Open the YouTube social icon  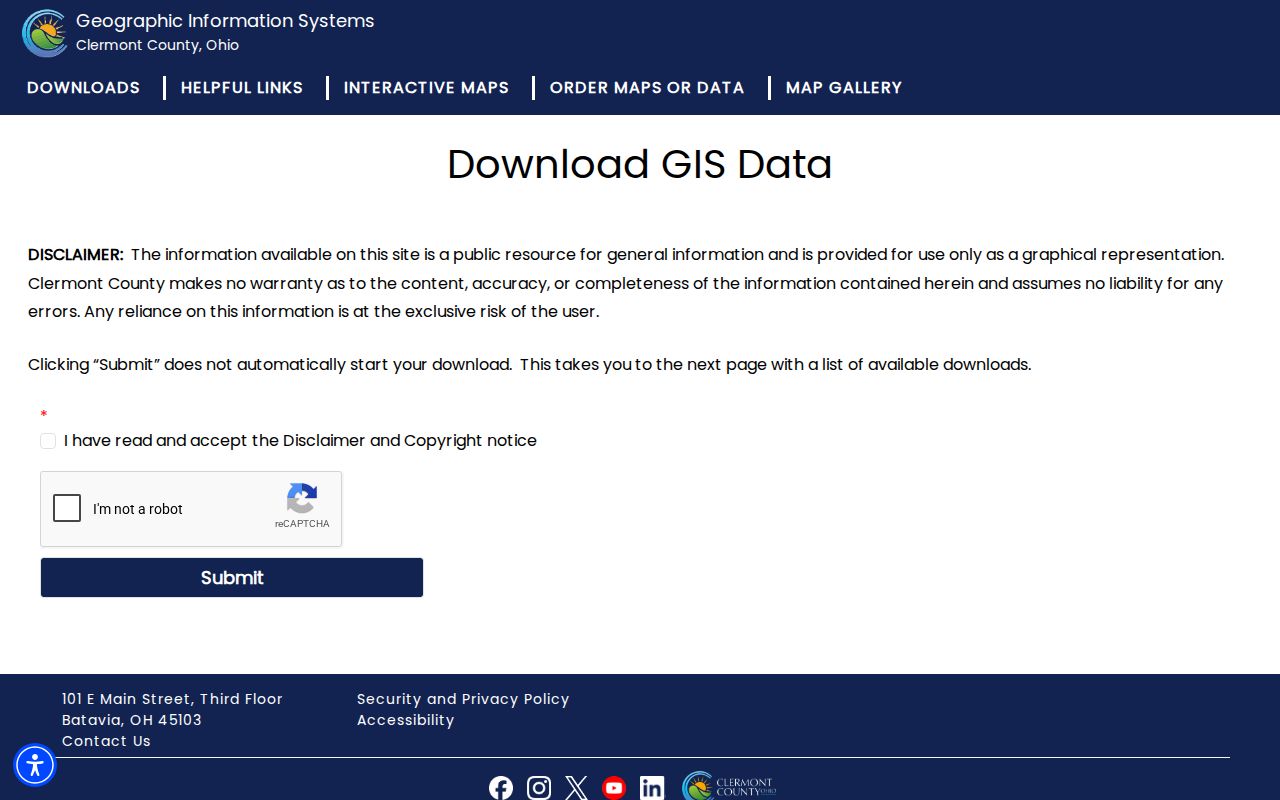614,788
